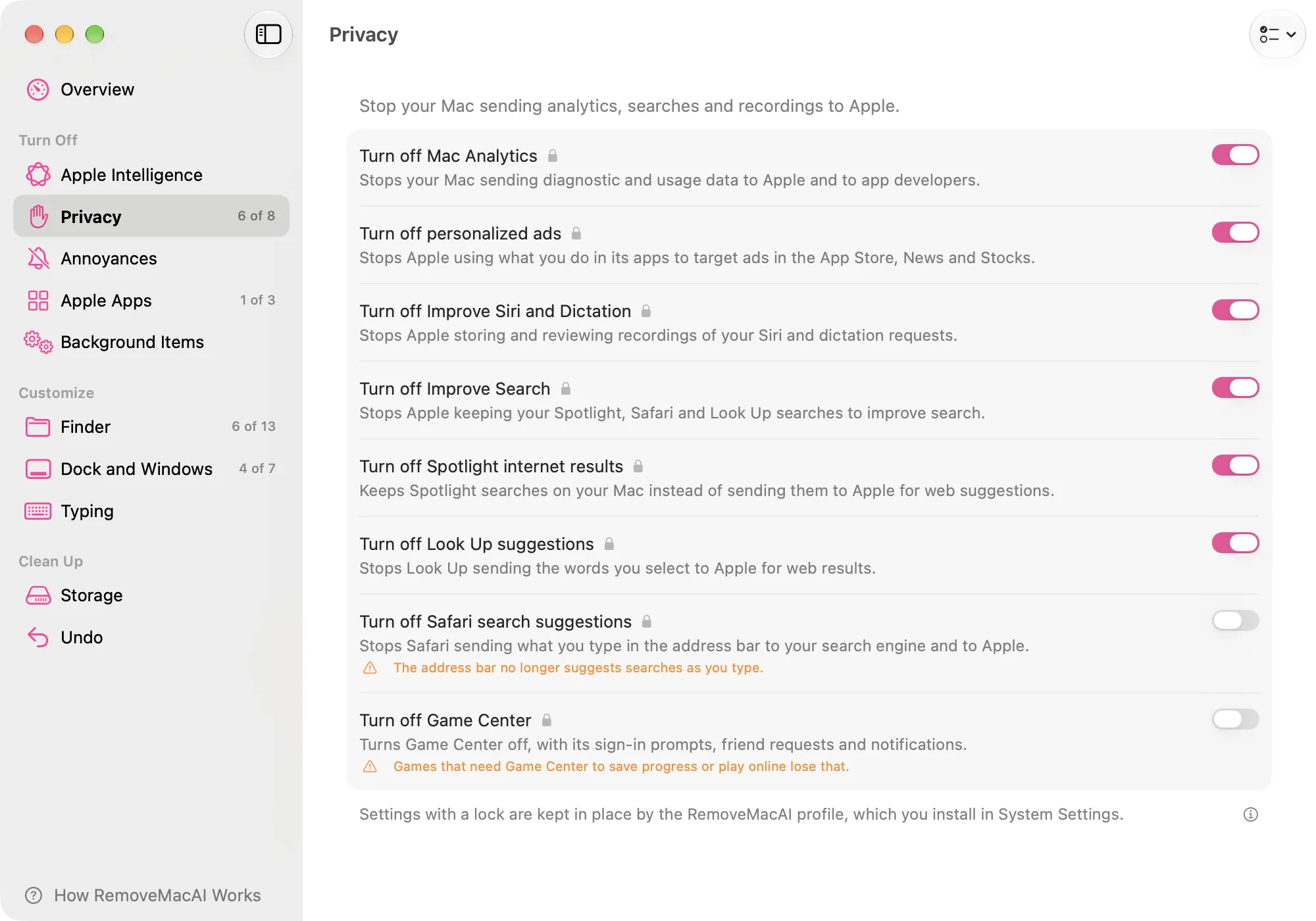The height and width of the screenshot is (921, 1316).
Task: Click the help question mark icon
Action: (34, 895)
